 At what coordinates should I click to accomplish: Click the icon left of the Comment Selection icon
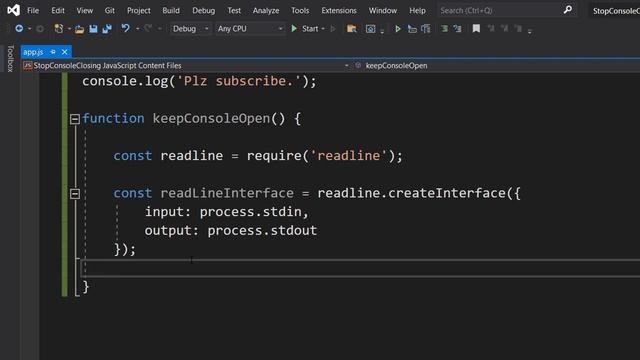(x=426, y=29)
